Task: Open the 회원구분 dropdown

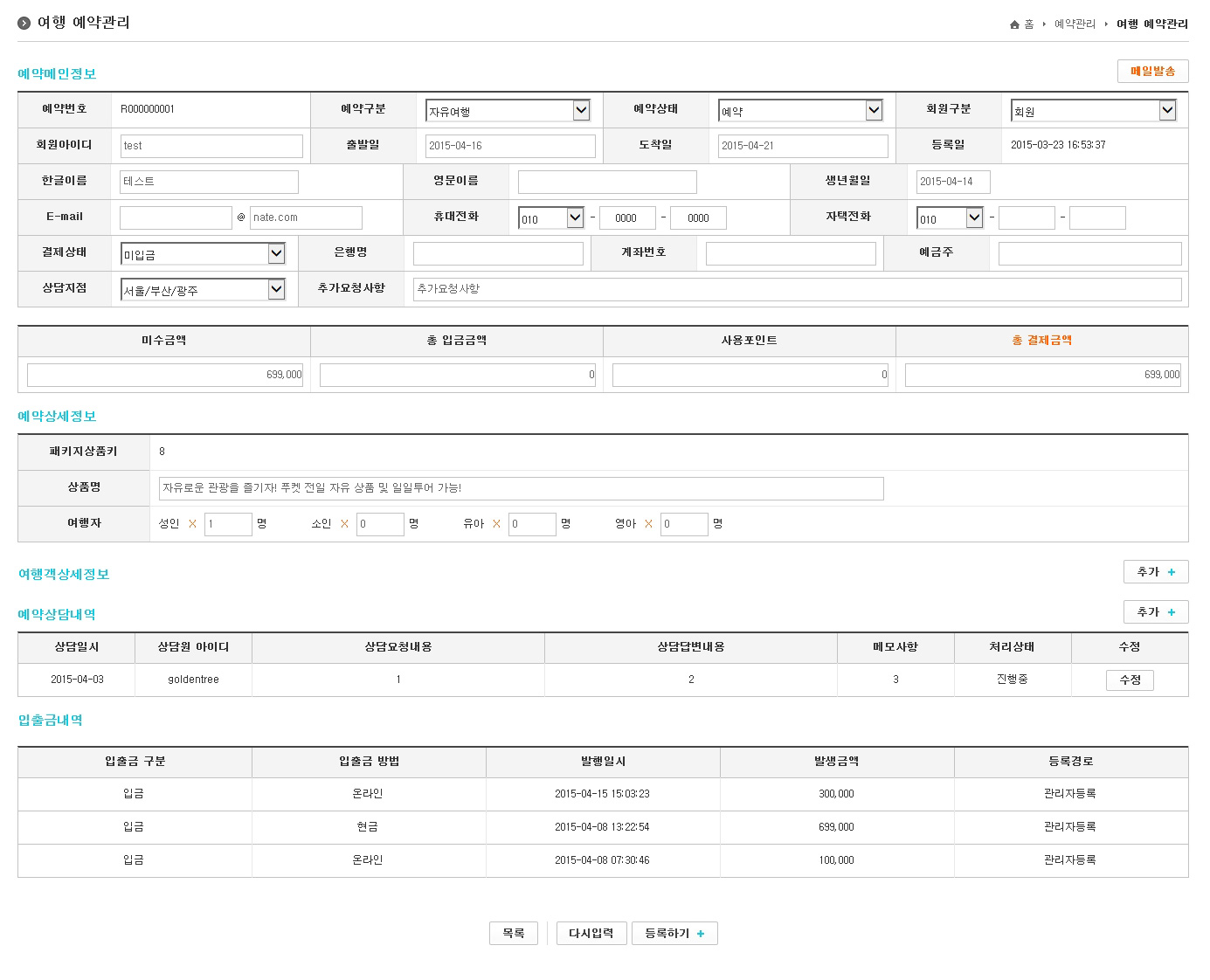Action: tap(1093, 111)
